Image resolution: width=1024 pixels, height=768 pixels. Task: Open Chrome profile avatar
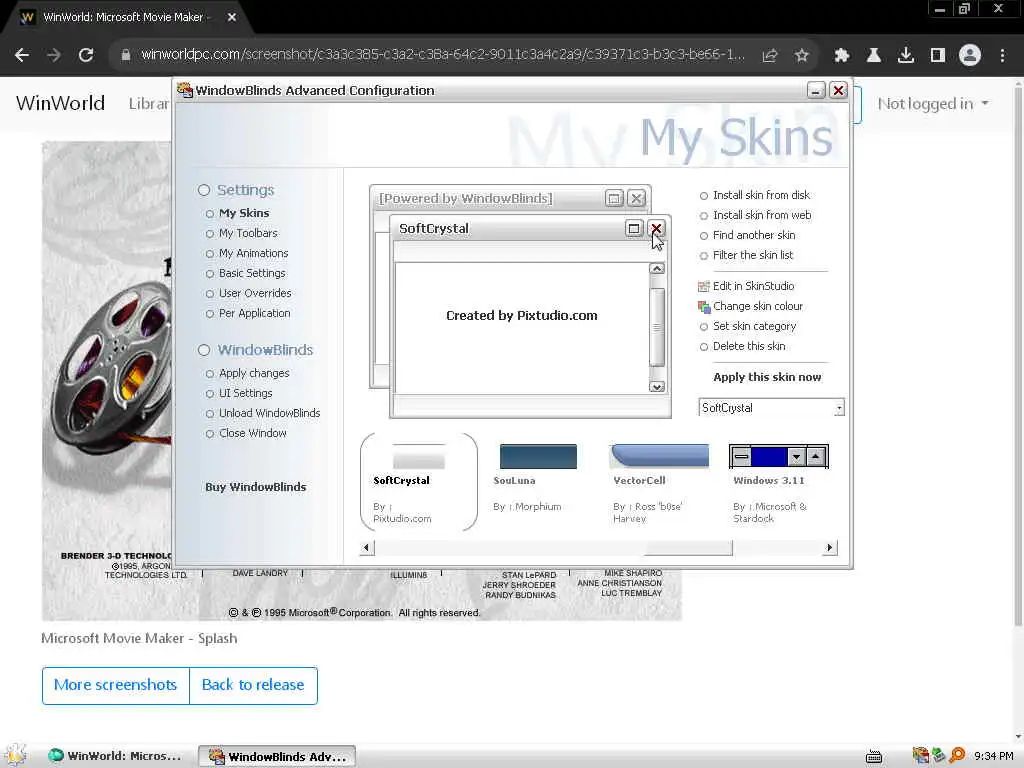[x=970, y=56]
